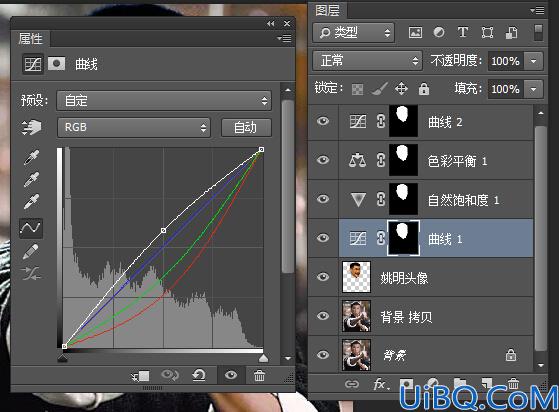Pick the gray point eyedropper
Screen dimensions: 559x412
tap(31, 179)
